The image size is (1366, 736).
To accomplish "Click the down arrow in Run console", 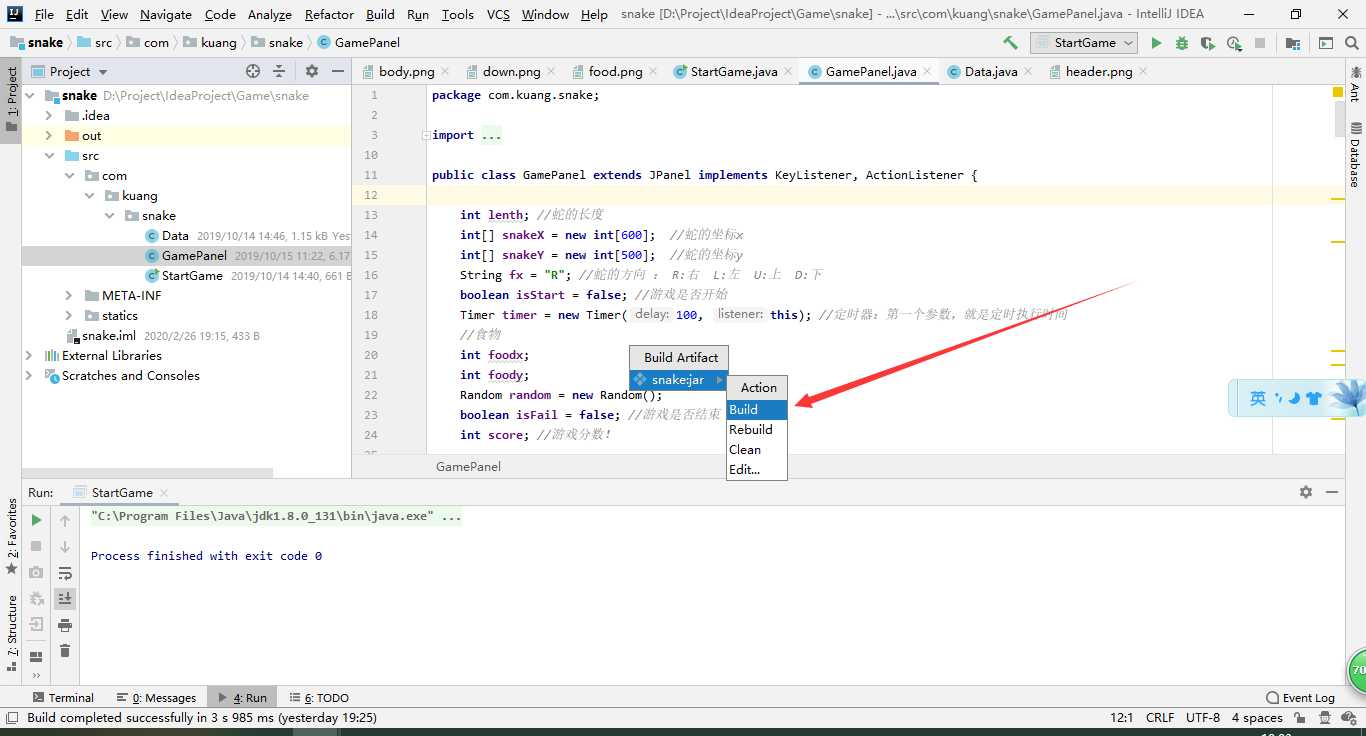I will click(x=65, y=546).
